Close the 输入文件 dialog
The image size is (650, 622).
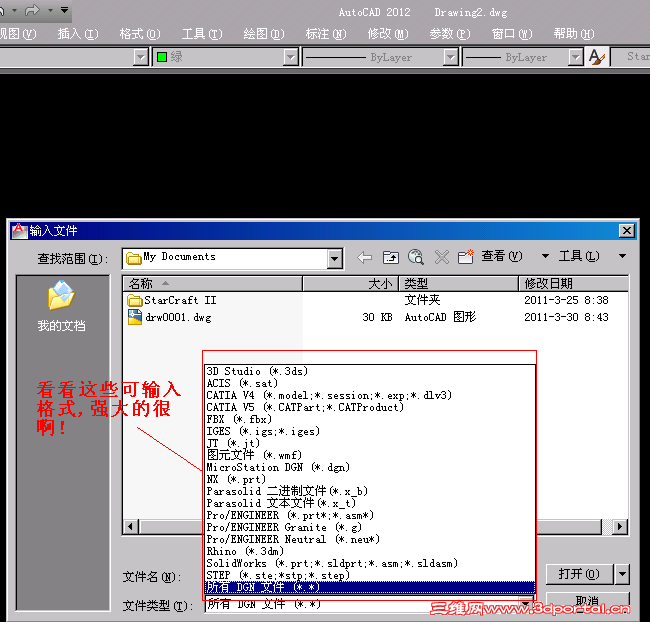point(627,231)
